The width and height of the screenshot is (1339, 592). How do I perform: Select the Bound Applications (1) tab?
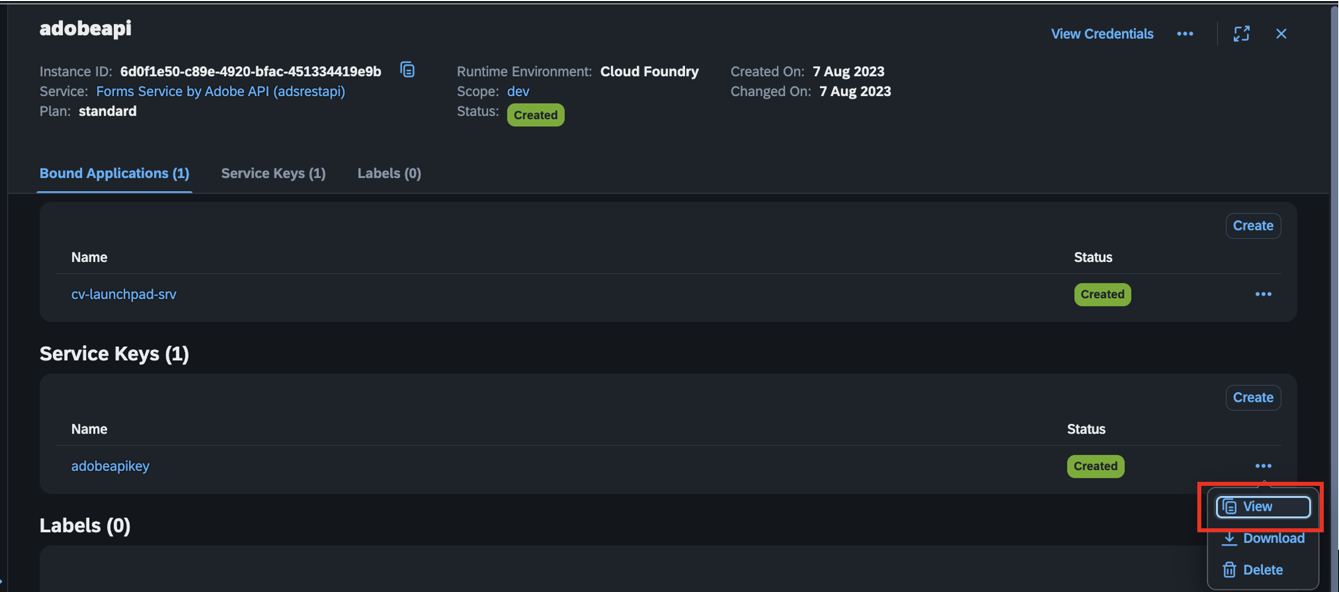point(114,173)
